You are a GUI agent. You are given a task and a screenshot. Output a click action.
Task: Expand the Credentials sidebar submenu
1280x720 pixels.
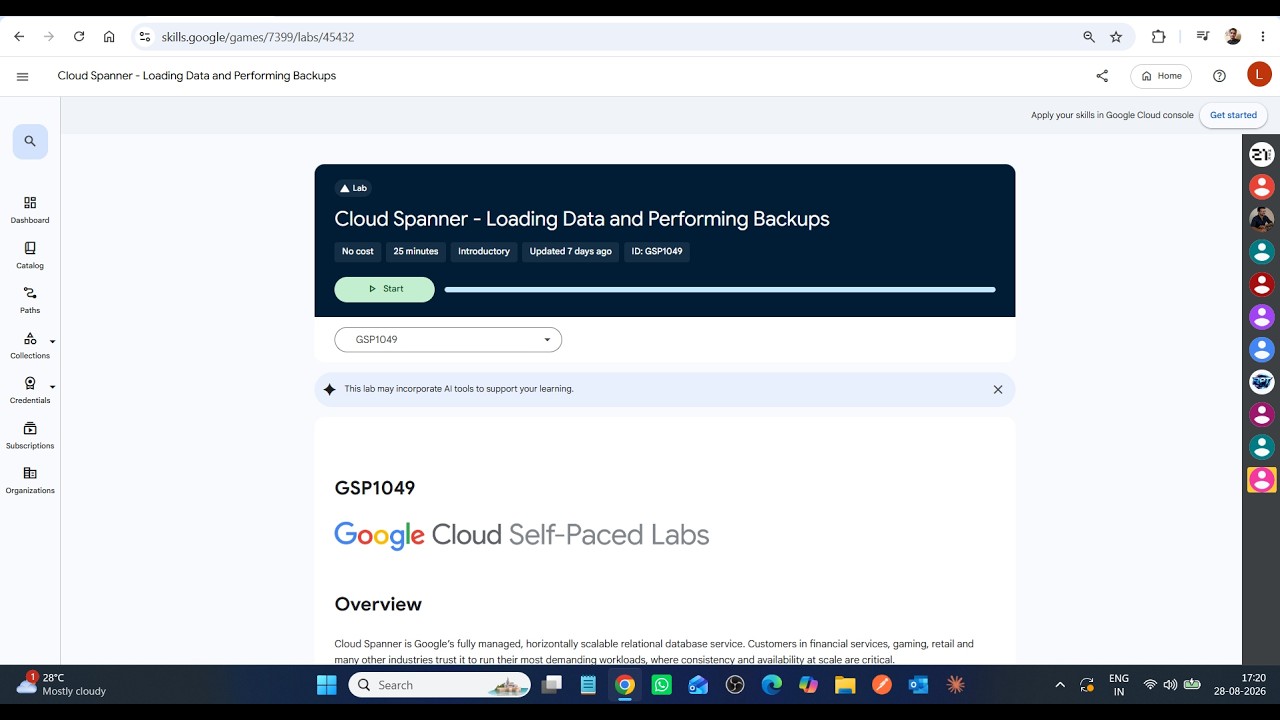pyautogui.click(x=52, y=387)
